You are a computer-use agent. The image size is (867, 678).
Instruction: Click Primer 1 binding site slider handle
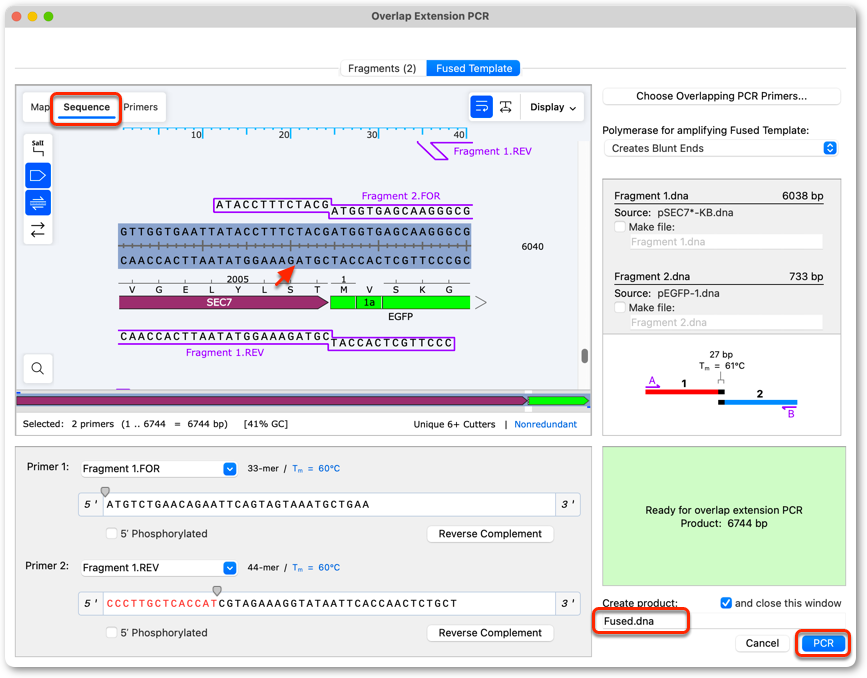[x=105, y=491]
